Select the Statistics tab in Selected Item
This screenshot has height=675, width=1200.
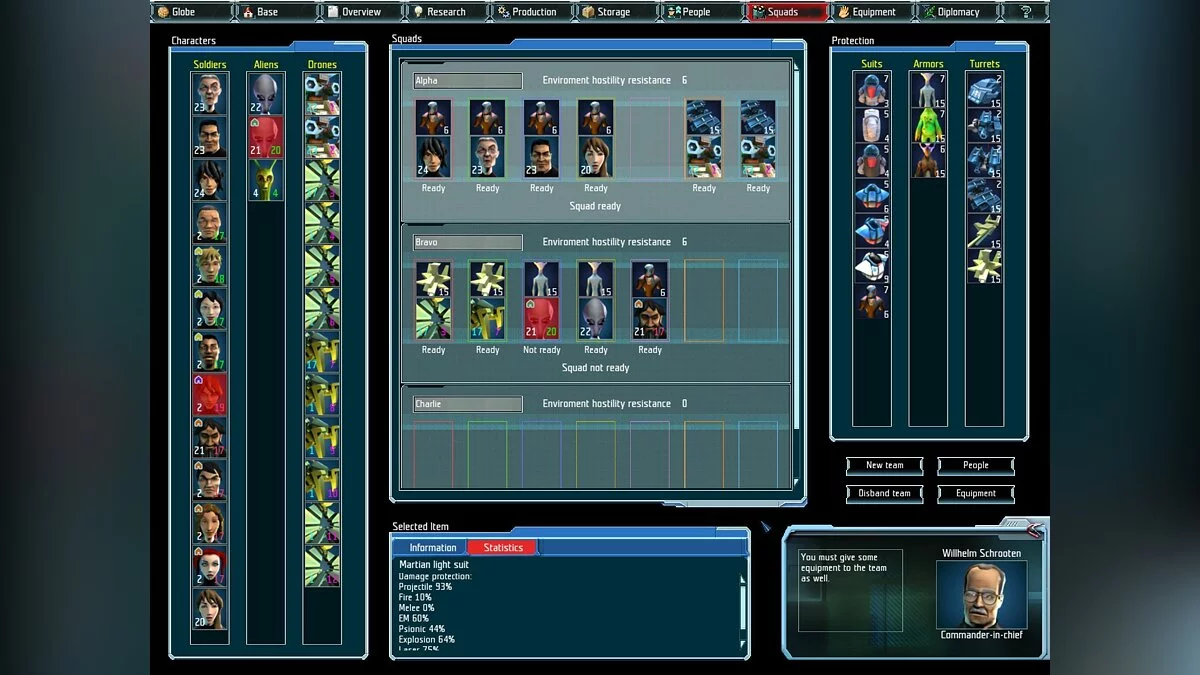click(x=502, y=547)
